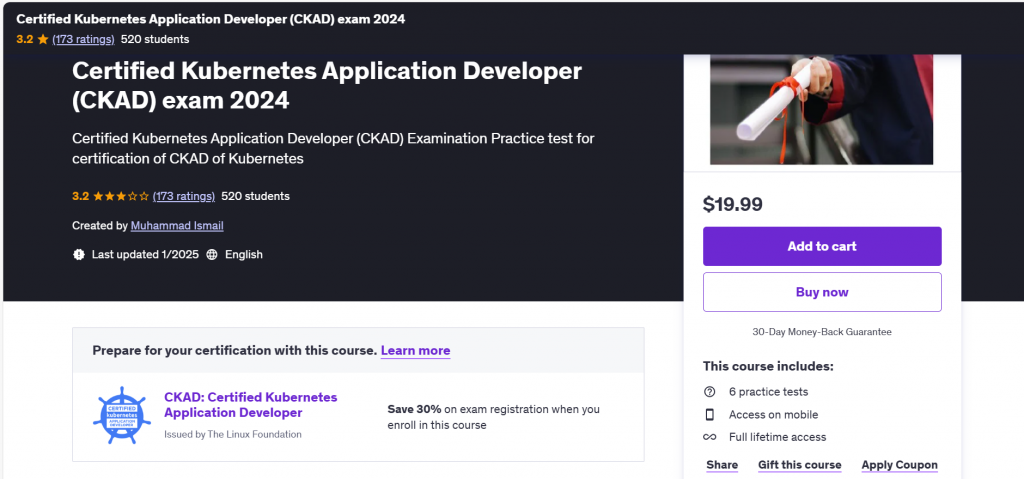Click the large course title heading
Image resolution: width=1024 pixels, height=479 pixels.
[327, 86]
